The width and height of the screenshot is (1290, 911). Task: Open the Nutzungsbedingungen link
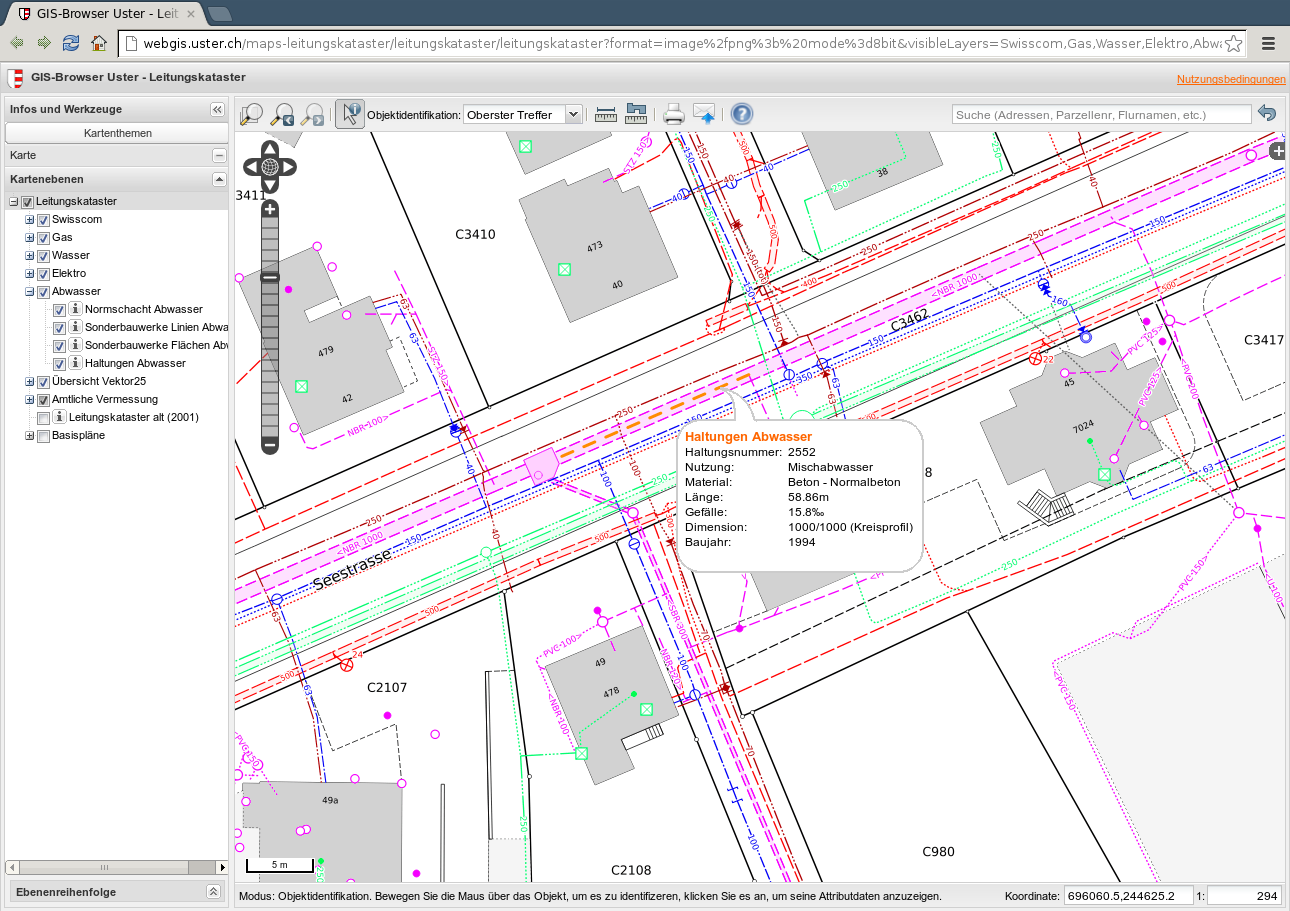click(x=1230, y=79)
